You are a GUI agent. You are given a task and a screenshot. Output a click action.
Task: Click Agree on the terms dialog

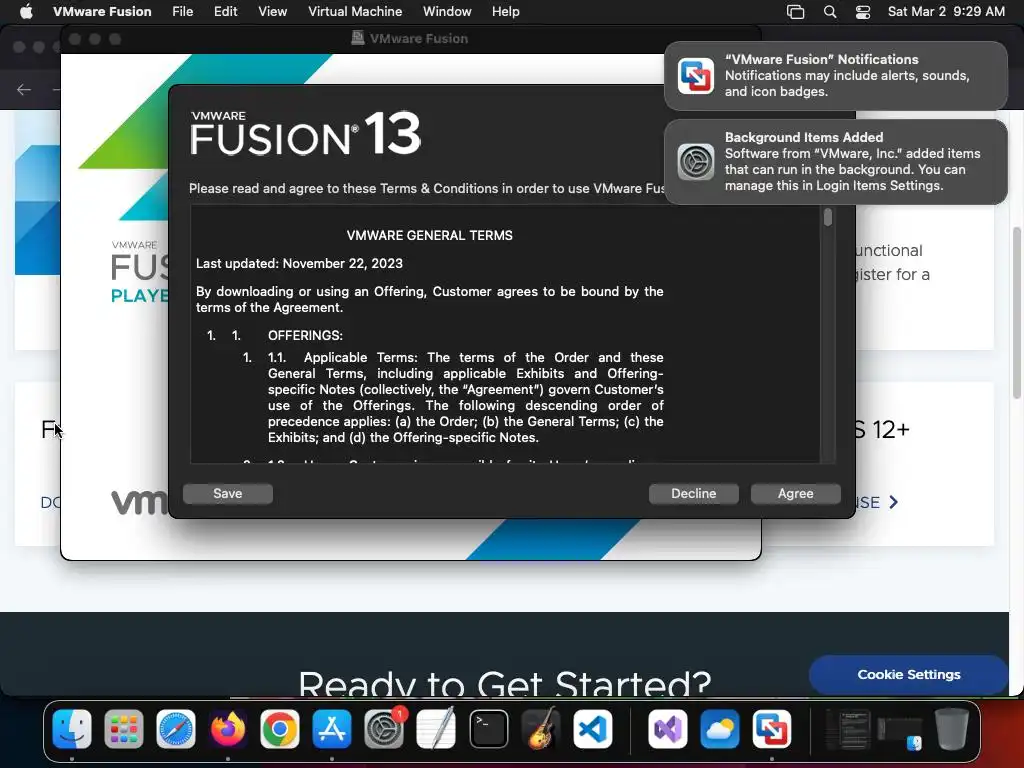pos(795,494)
